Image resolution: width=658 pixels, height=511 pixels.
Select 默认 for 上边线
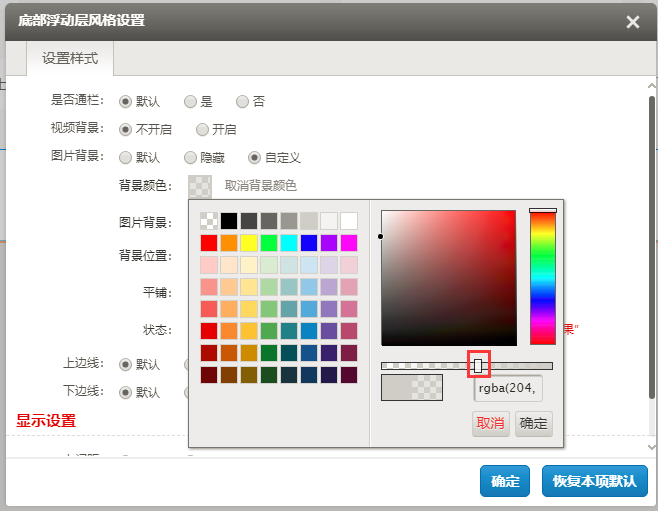[x=125, y=365]
